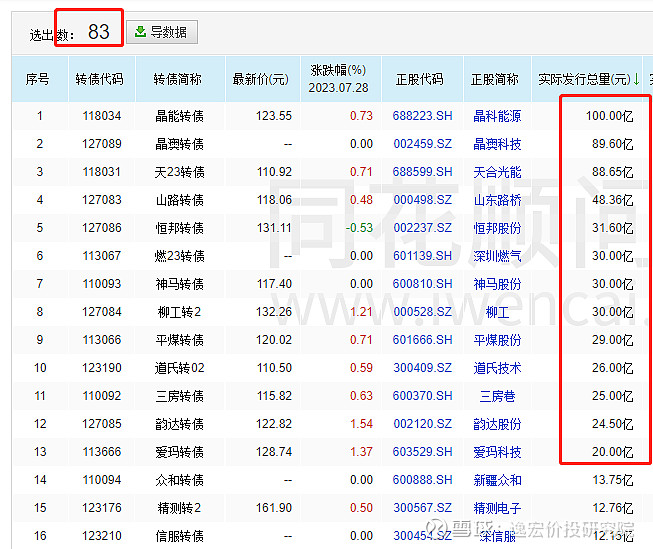The width and height of the screenshot is (653, 549).
Task: Select bond name 三房转债
Action: [179, 396]
